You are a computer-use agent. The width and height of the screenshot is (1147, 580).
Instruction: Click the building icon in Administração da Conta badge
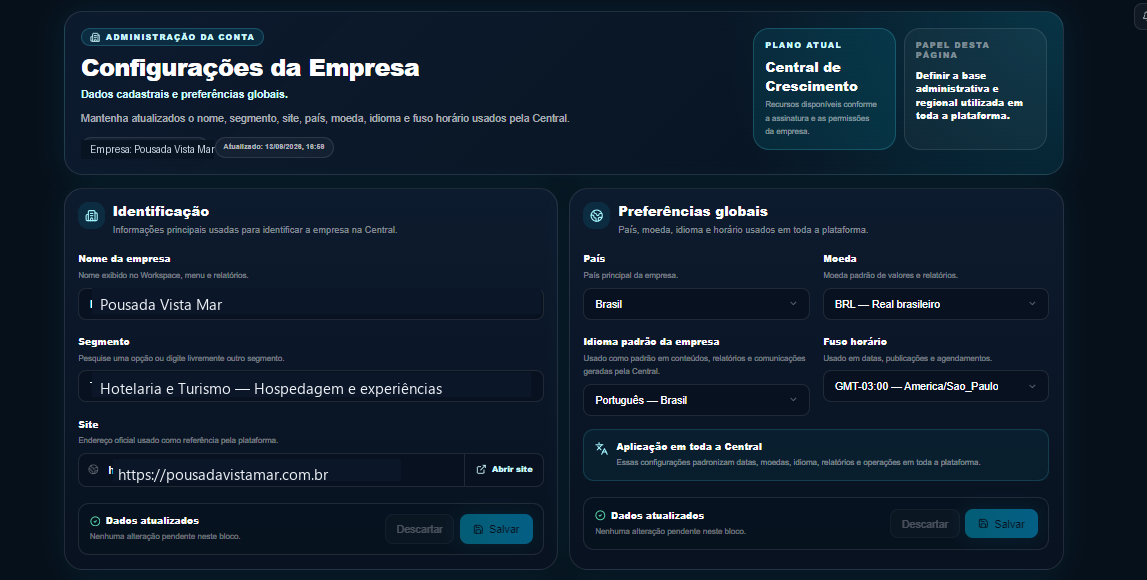[95, 37]
